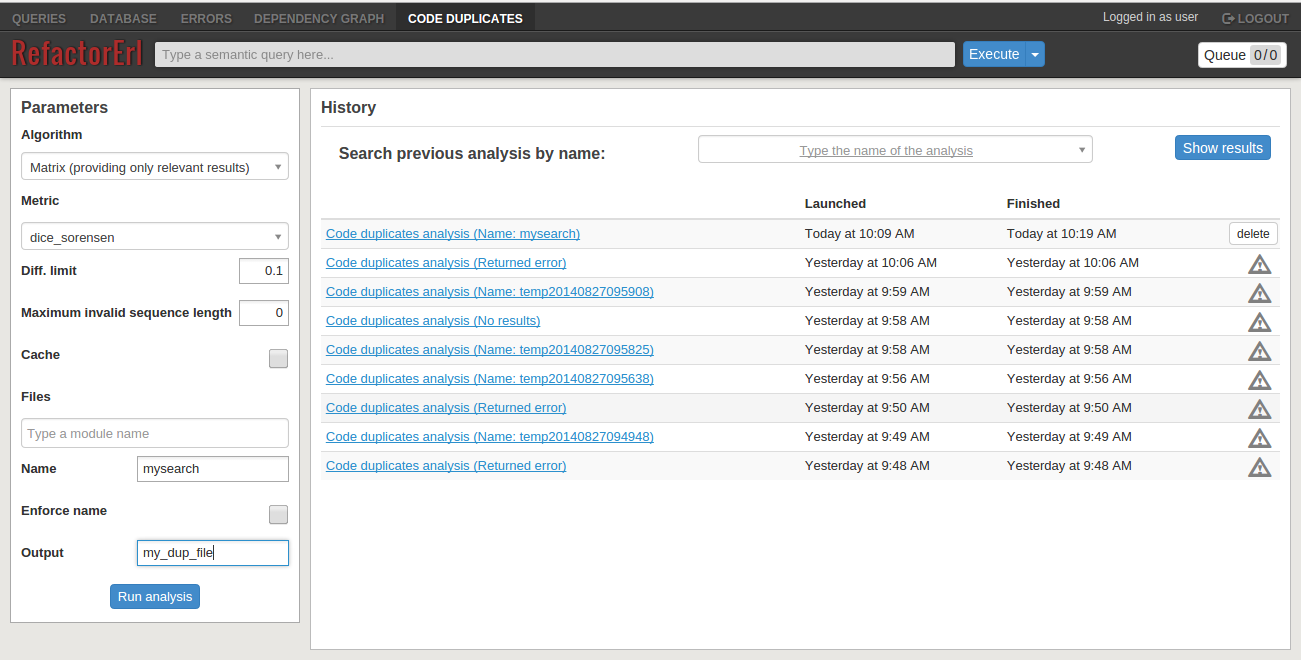Click the Output field my_dup_file
The height and width of the screenshot is (660, 1301).
point(213,553)
